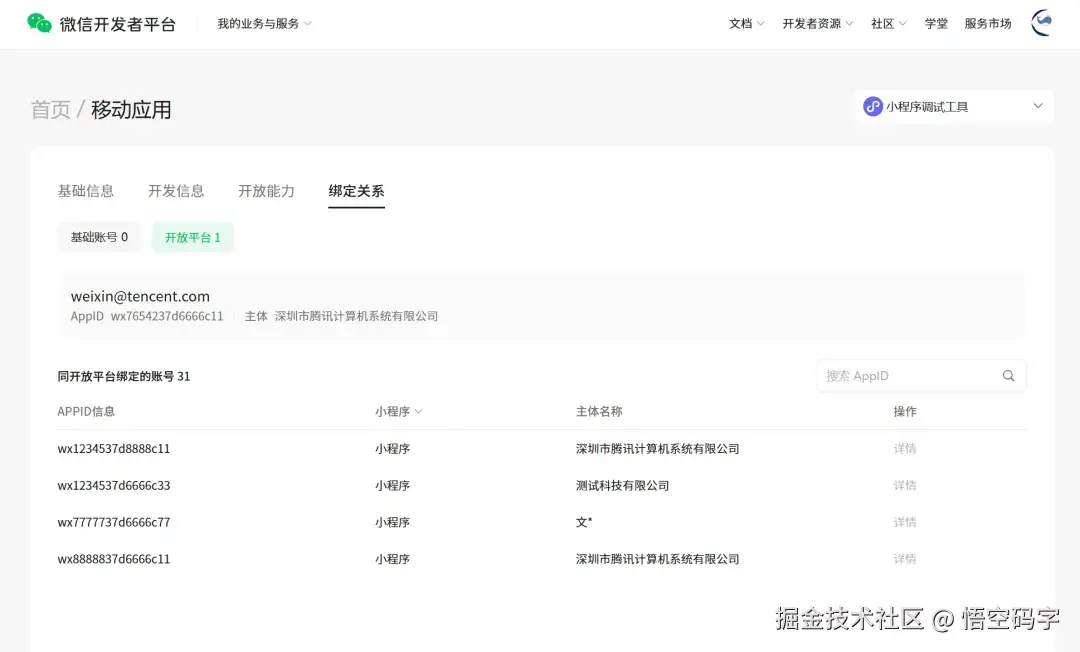1080x652 pixels.
Task: Switch to the 开发信息 tab
Action: [176, 191]
